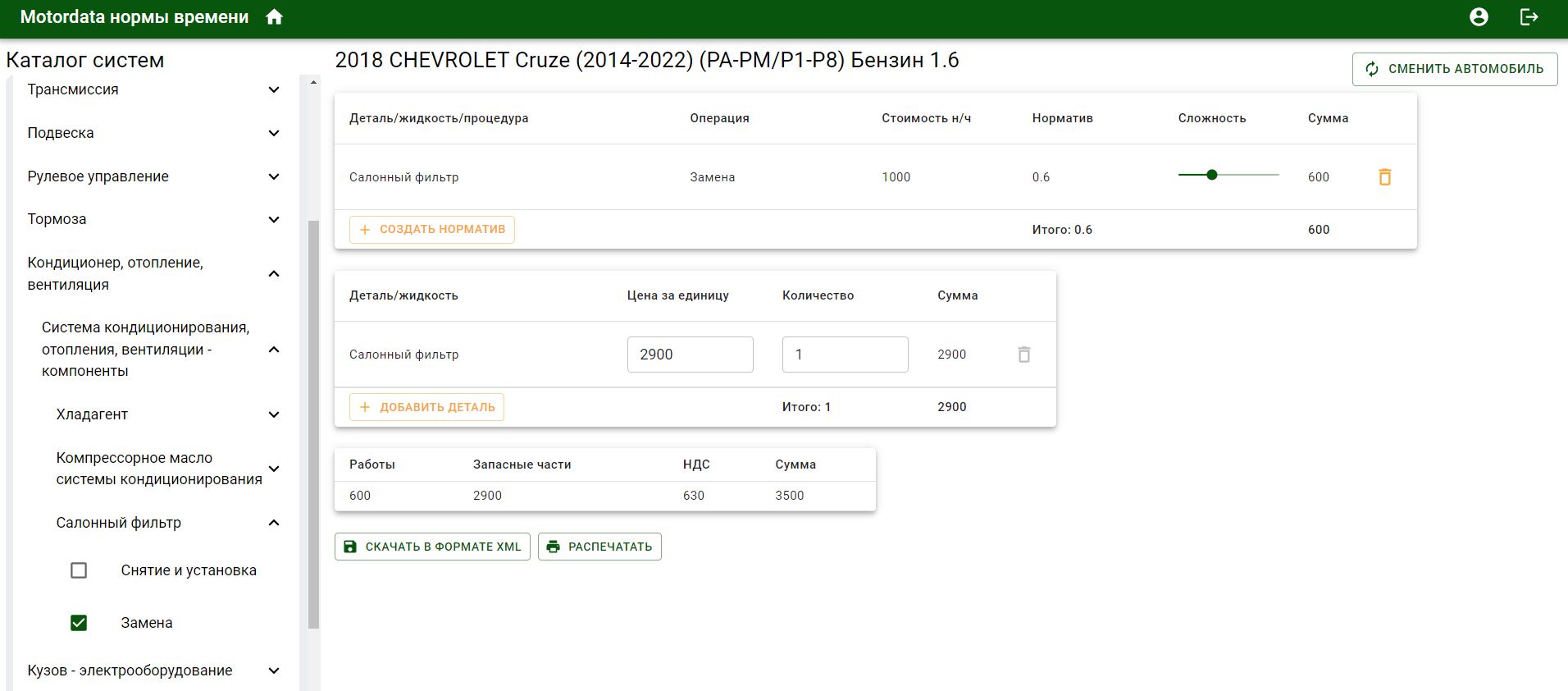Click the Создать норматив button
Screen dimensions: 1568x691
pyautogui.click(x=432, y=230)
